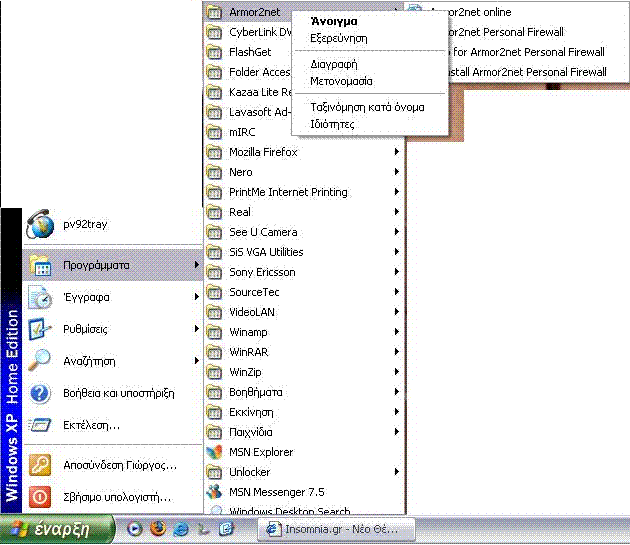The image size is (630, 545).
Task: Choose Ιδιότητες from the context menu
Action: tap(333, 124)
